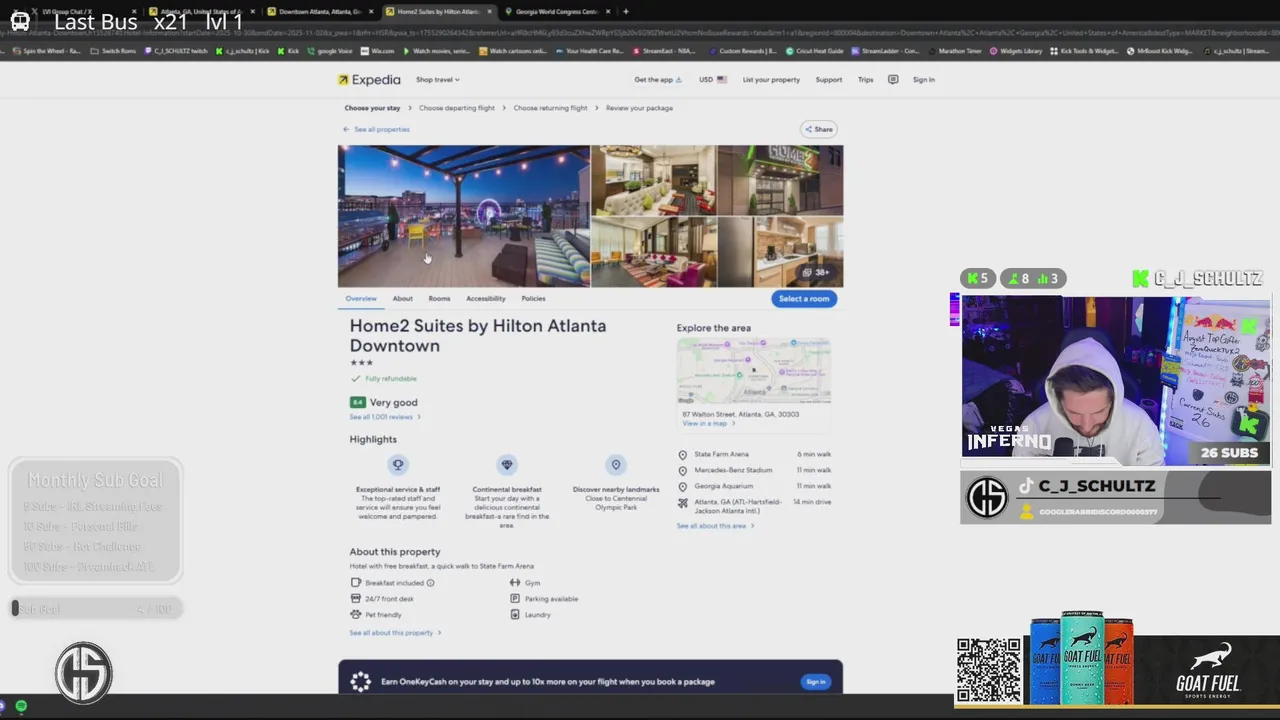Go to Review your package step

639,108
